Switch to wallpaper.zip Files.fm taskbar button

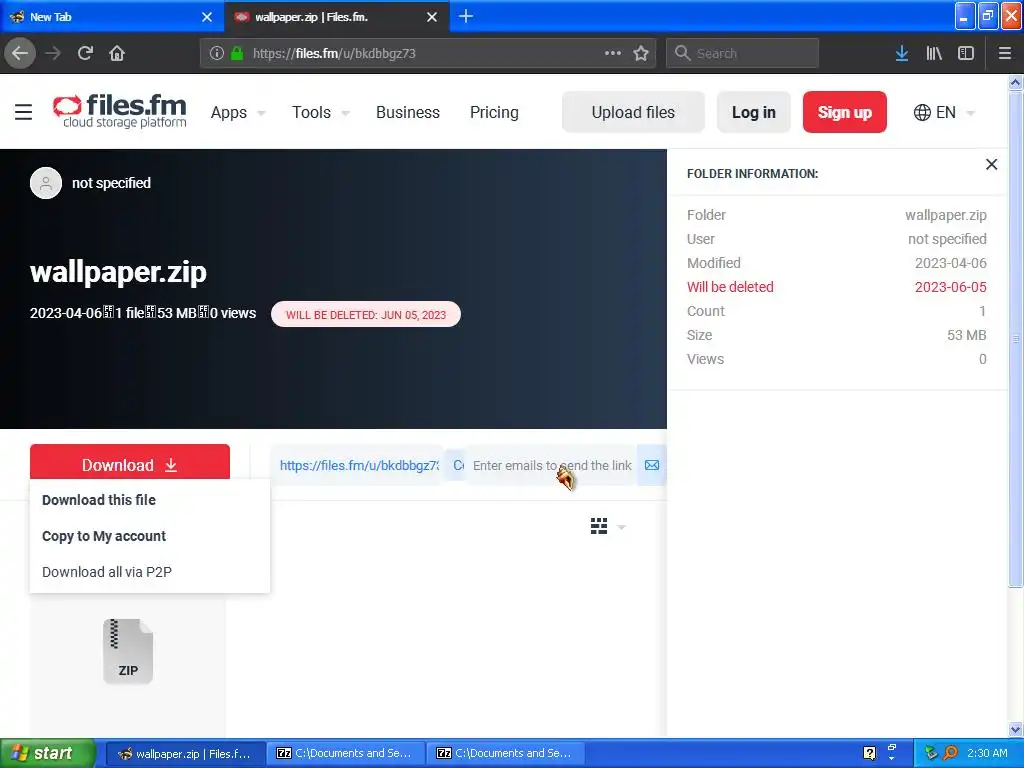pos(185,753)
